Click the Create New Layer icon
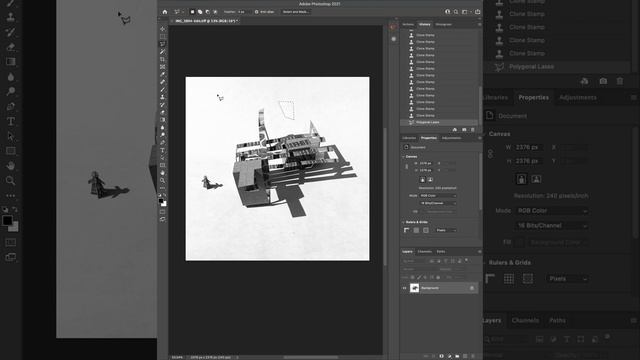This screenshot has width=640, height=360. (x=465, y=356)
